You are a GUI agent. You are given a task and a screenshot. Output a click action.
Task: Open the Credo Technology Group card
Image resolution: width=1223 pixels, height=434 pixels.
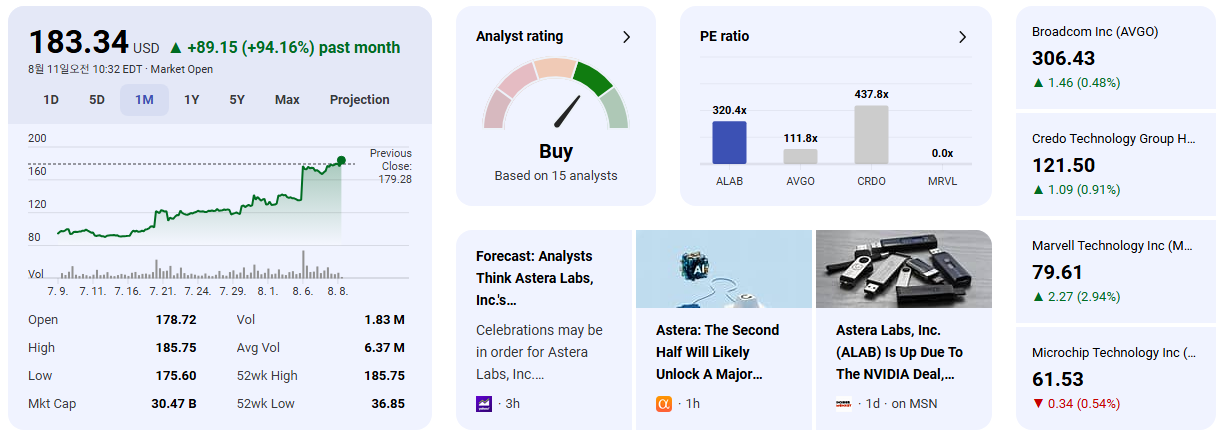point(1116,165)
